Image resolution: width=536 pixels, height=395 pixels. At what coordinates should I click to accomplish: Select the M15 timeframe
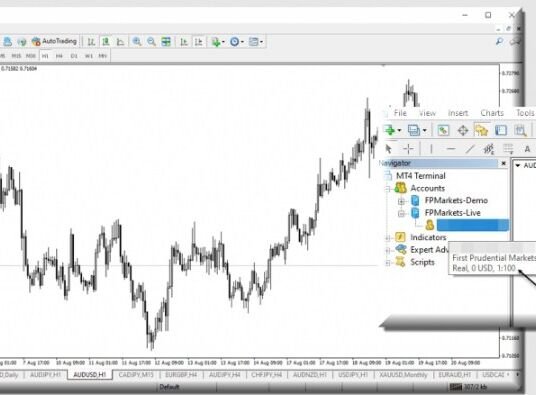click(x=16, y=56)
